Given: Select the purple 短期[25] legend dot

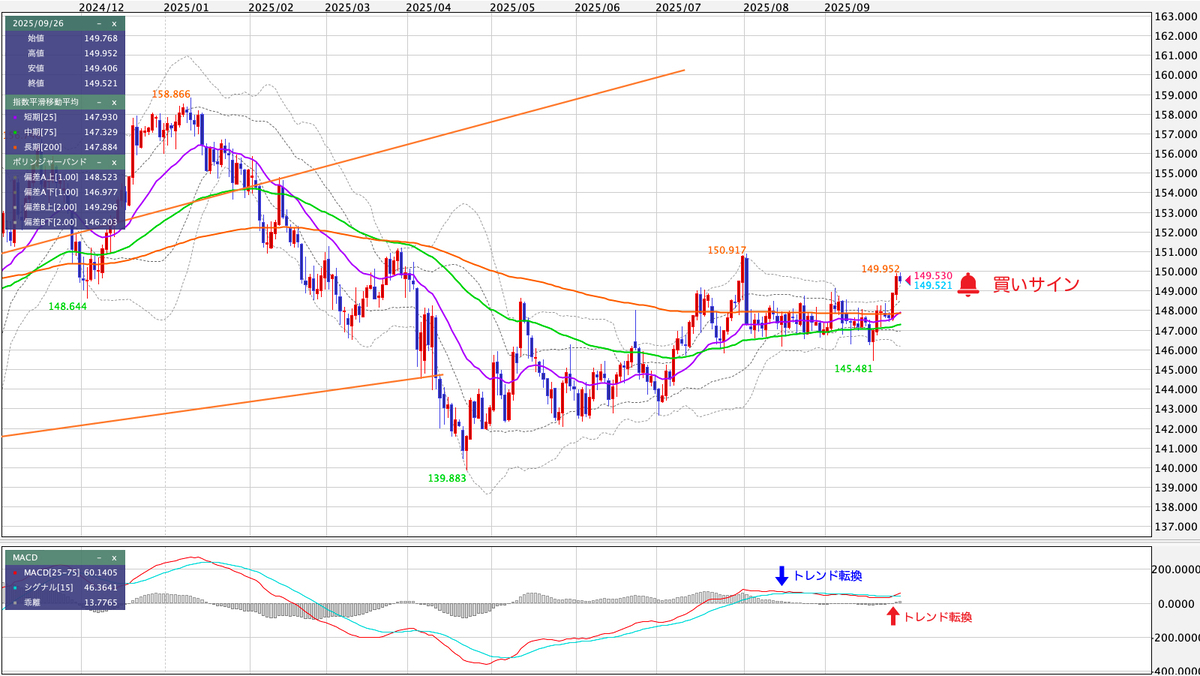Looking at the screenshot, I should pos(15,117).
